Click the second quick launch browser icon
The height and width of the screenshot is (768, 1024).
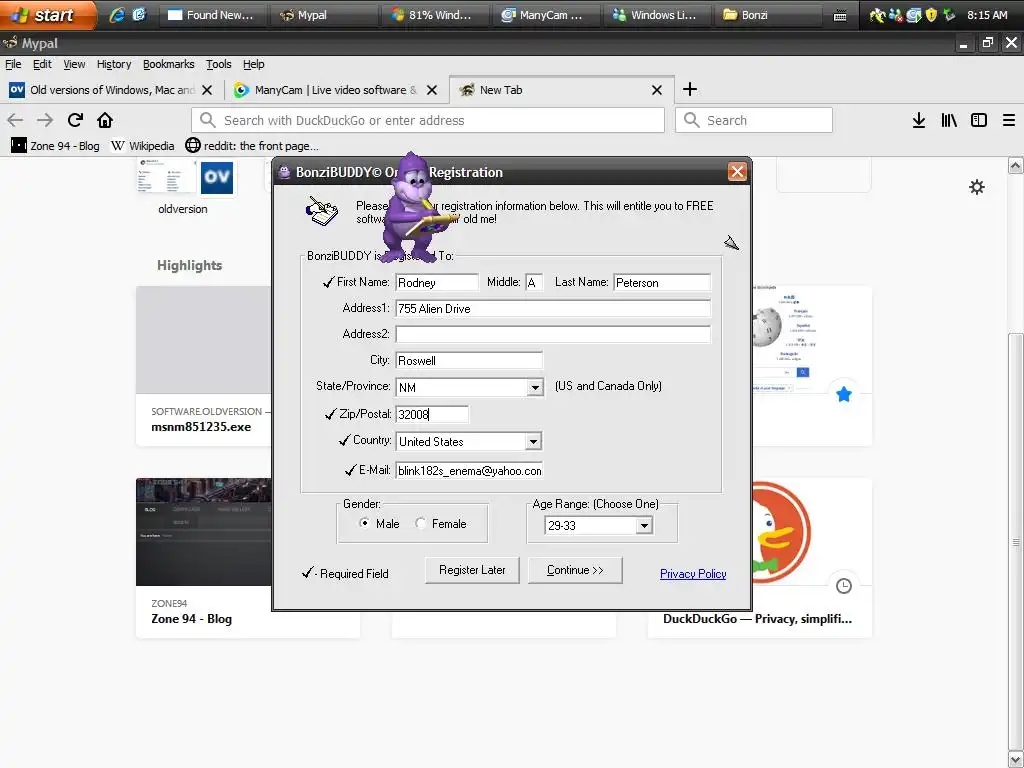(x=139, y=14)
